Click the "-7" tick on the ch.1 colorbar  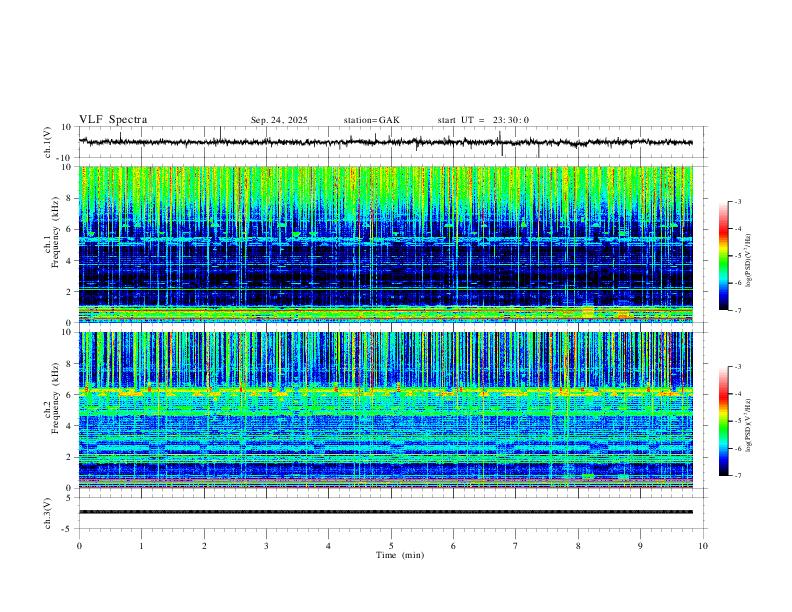pos(737,311)
